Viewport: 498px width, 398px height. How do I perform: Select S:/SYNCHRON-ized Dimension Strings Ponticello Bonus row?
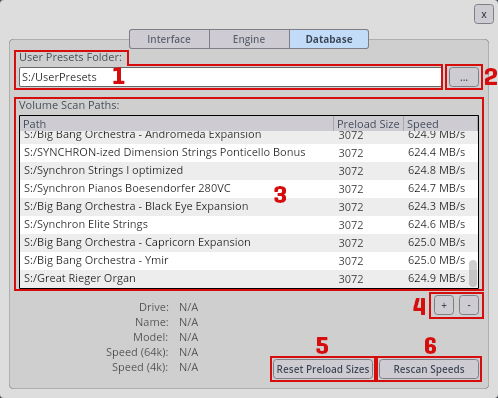click(248, 153)
